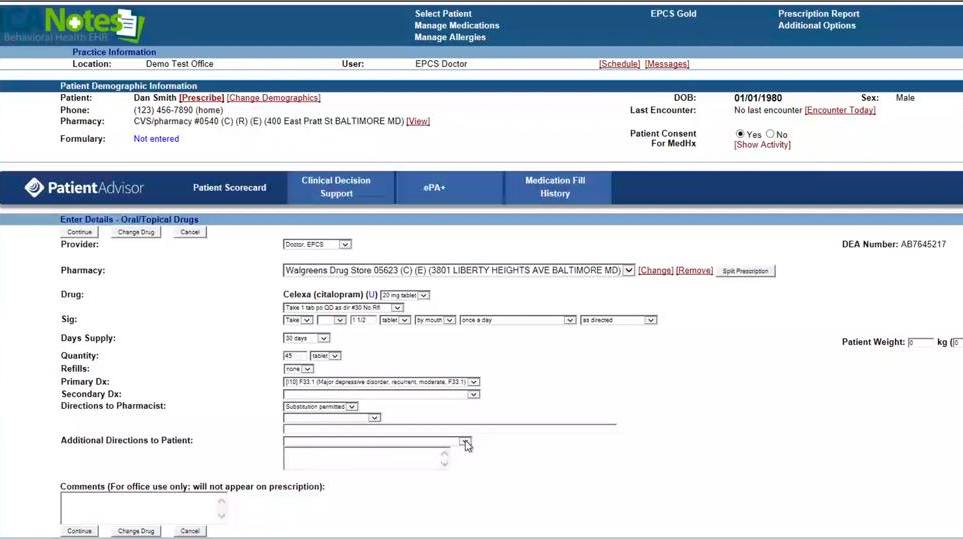Open the Primary Dx dropdown

(x=381, y=382)
